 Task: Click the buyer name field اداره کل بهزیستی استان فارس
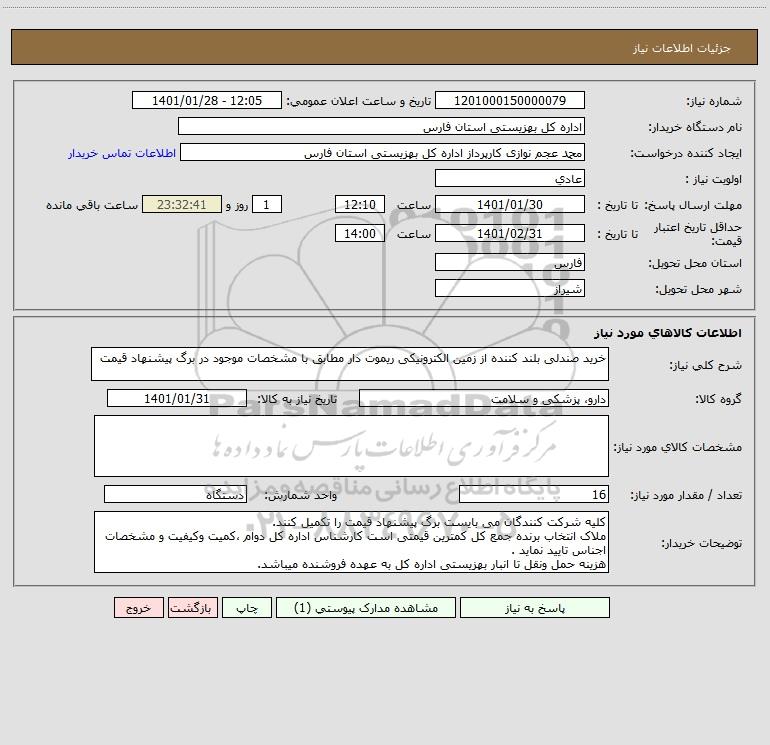coord(381,126)
